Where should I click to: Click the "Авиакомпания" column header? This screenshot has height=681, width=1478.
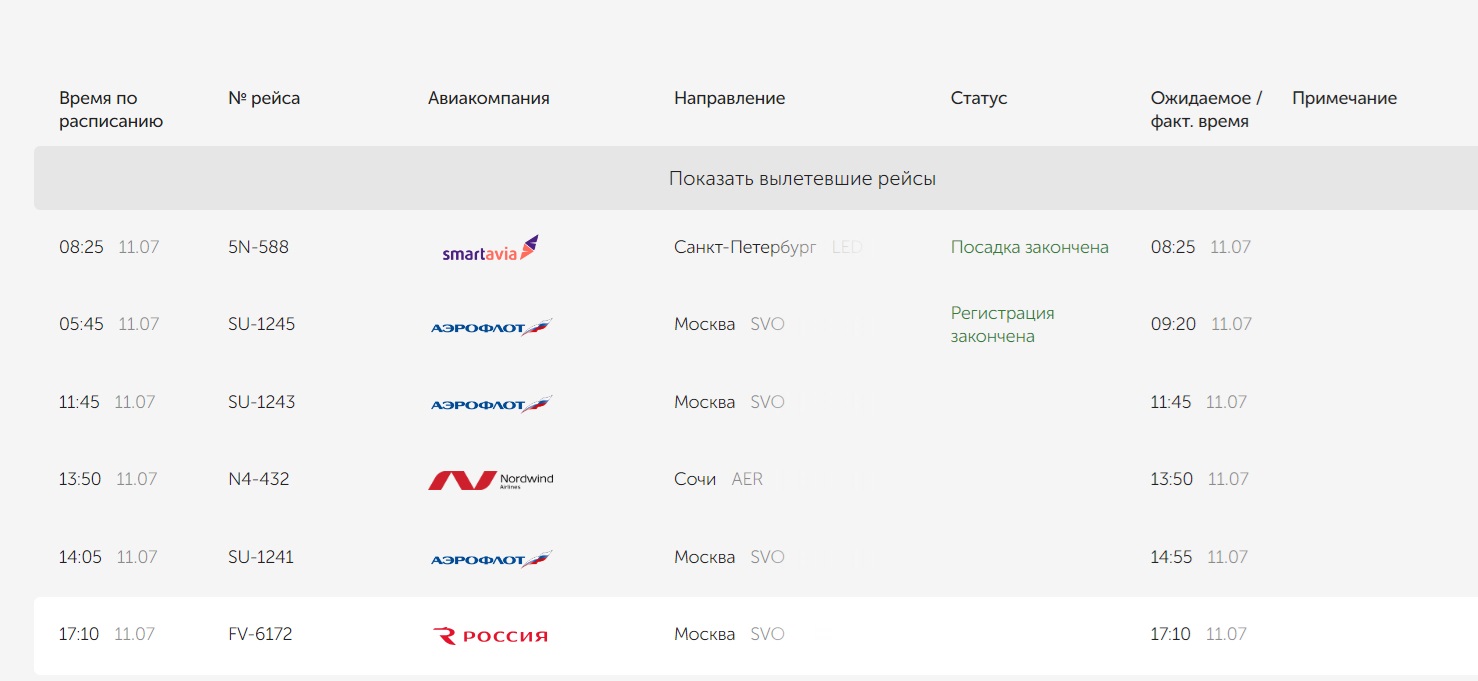[x=488, y=98]
